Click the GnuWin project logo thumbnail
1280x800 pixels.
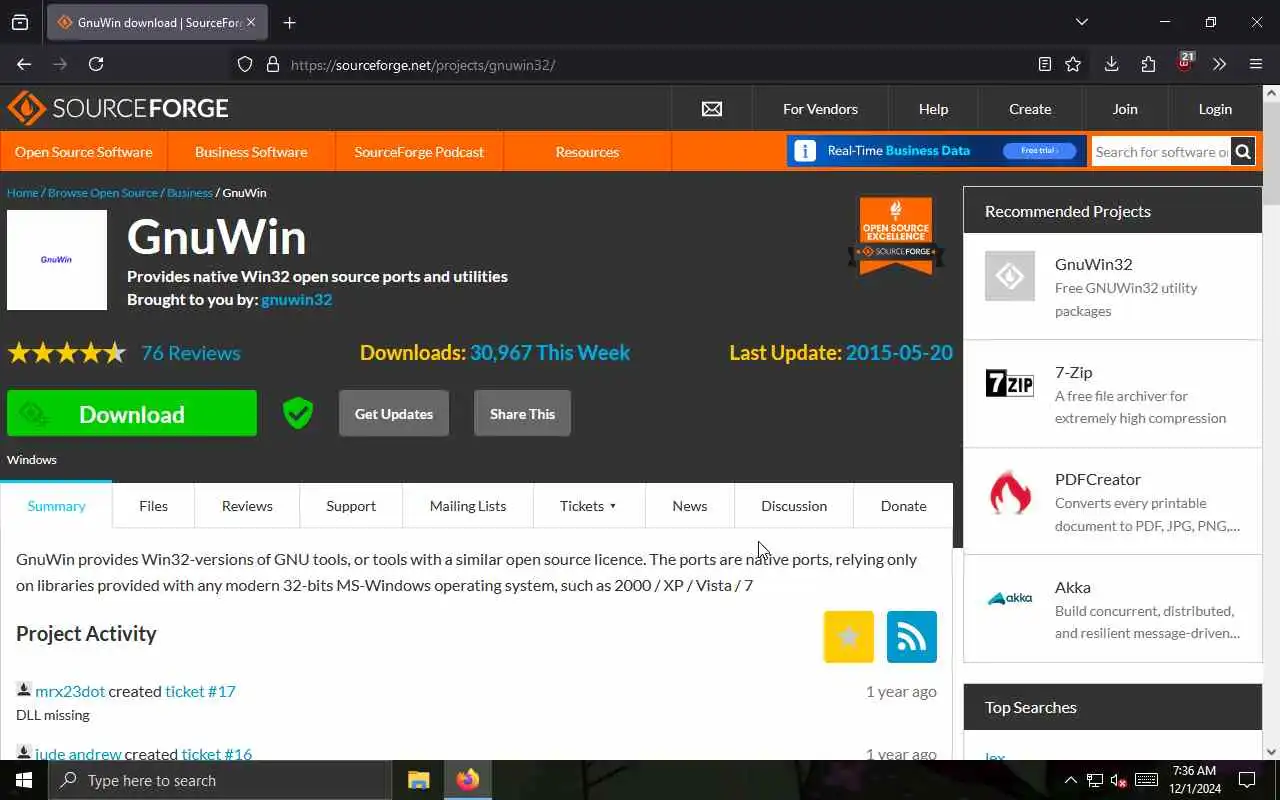57,260
